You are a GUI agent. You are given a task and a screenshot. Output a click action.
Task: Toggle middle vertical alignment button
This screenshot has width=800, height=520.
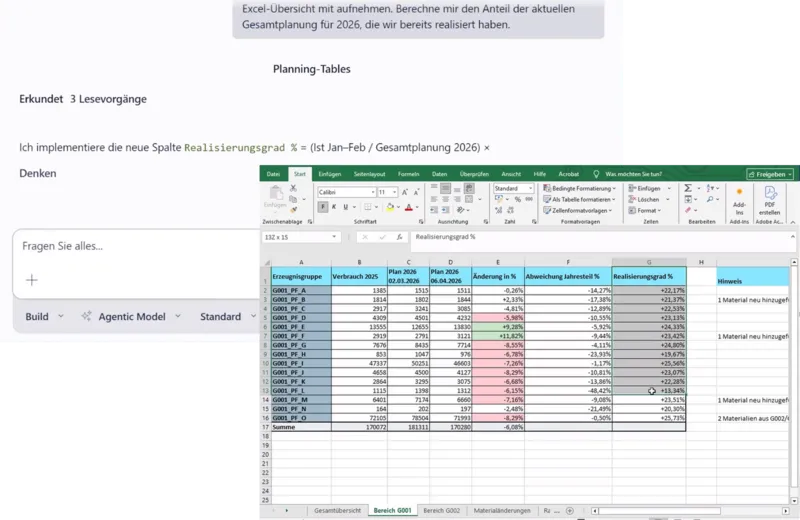tap(445, 188)
